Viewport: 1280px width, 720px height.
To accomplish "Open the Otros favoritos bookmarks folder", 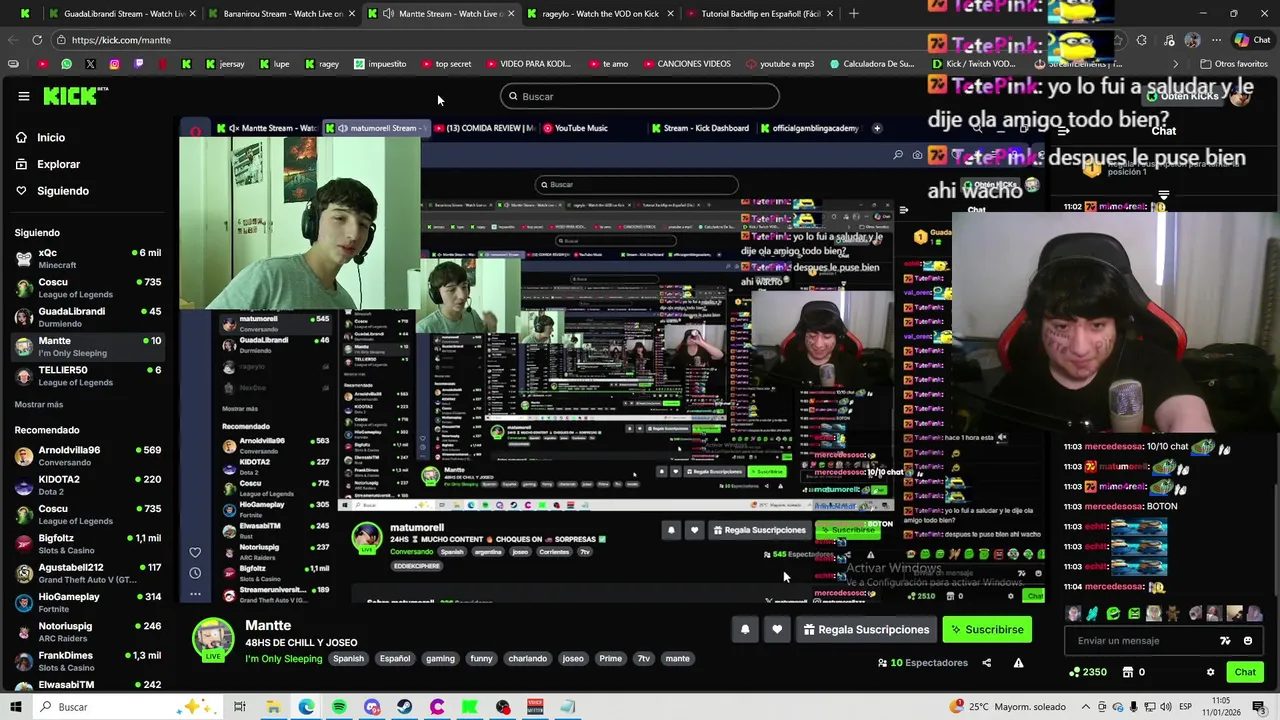I will coord(1233,64).
